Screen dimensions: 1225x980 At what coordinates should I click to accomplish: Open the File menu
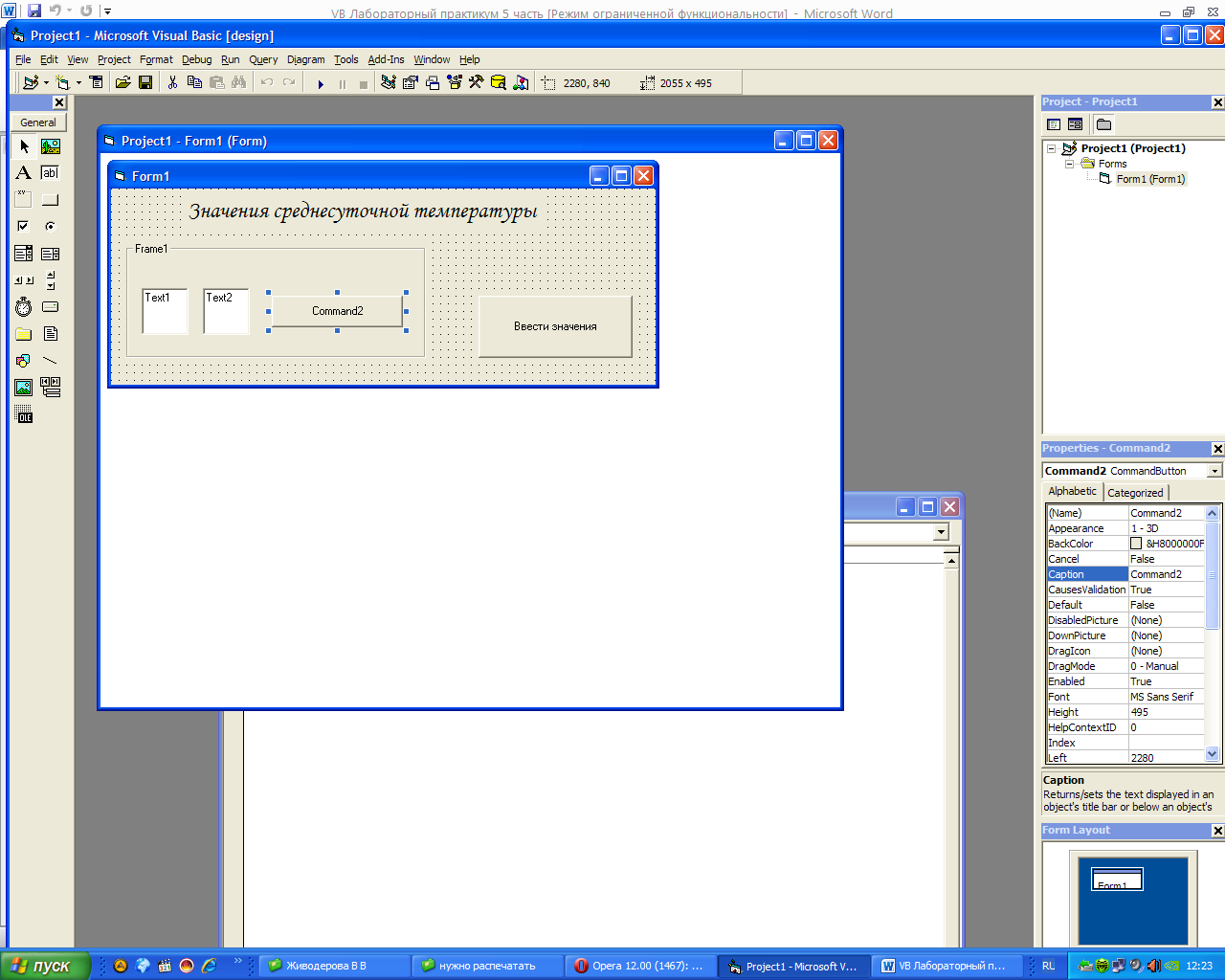click(23, 59)
